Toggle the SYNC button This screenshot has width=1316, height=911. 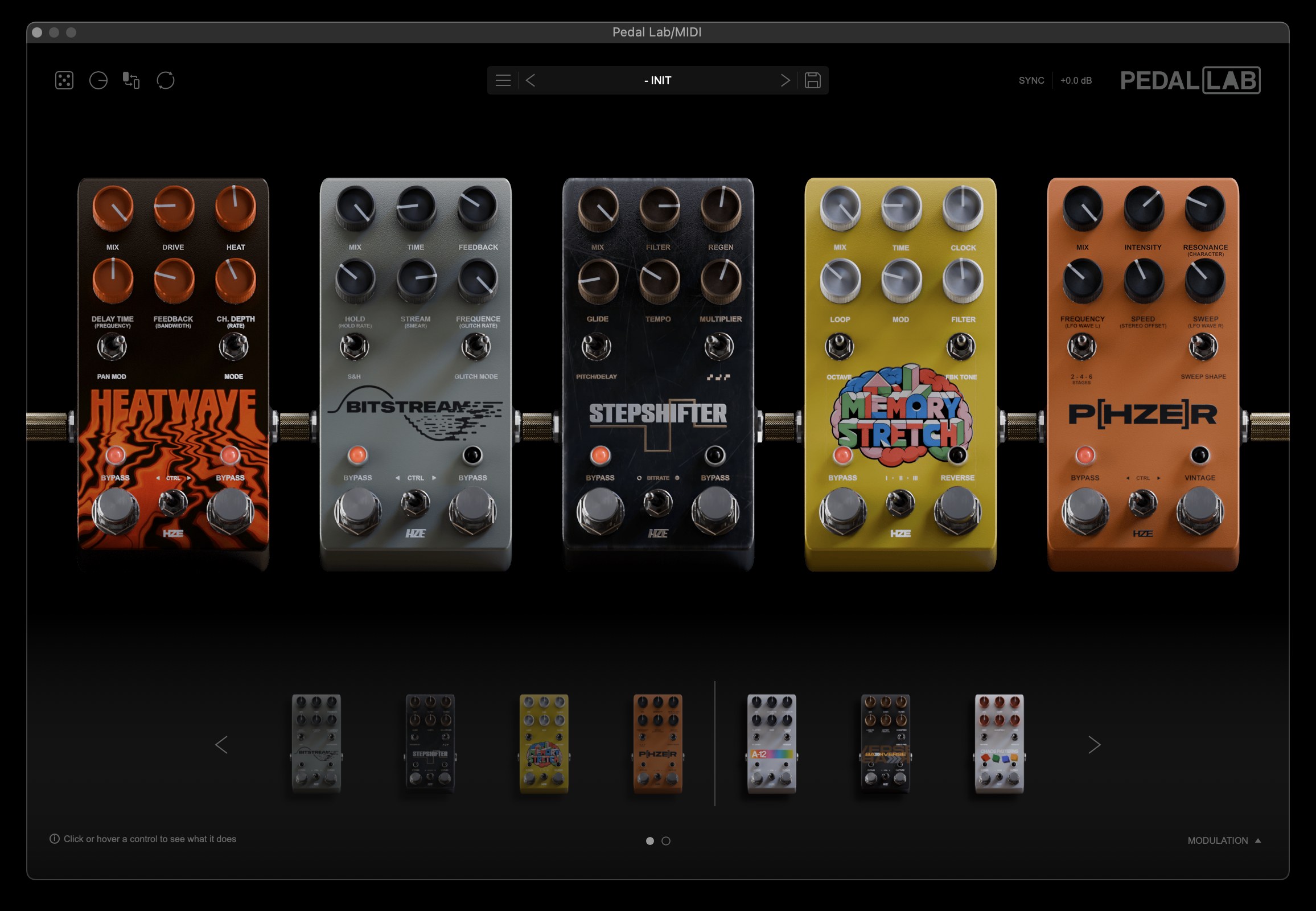point(1031,80)
